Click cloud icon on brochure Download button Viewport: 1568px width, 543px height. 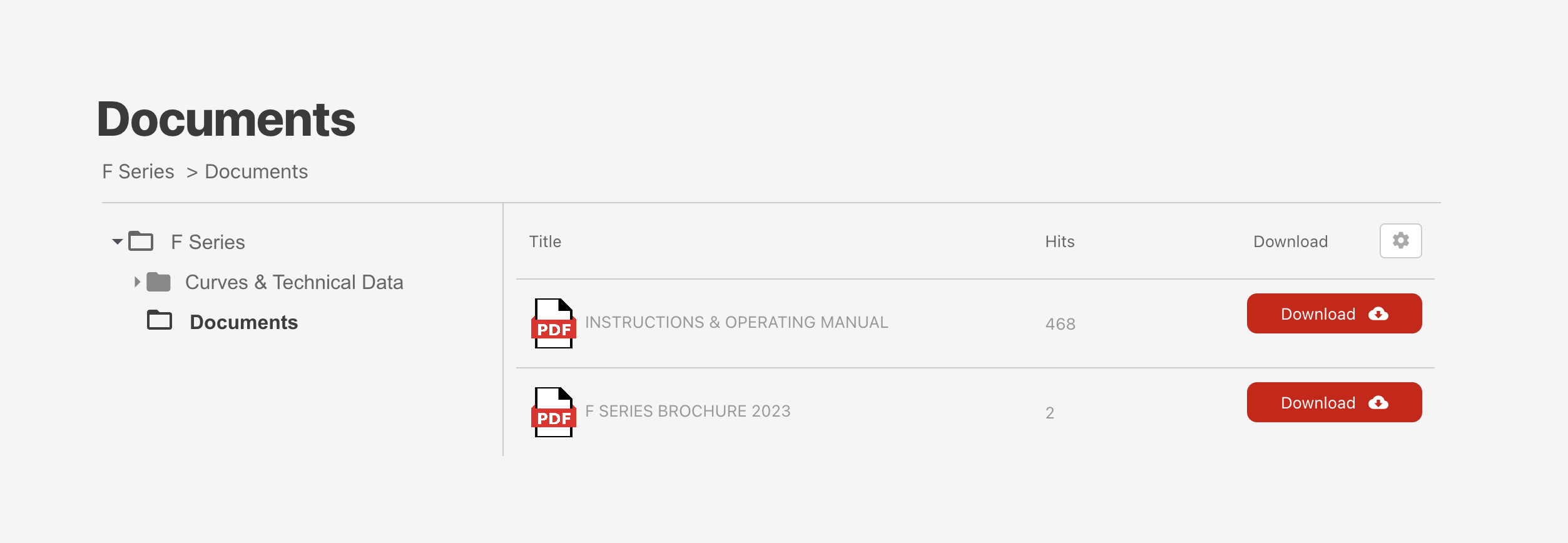(x=1378, y=403)
